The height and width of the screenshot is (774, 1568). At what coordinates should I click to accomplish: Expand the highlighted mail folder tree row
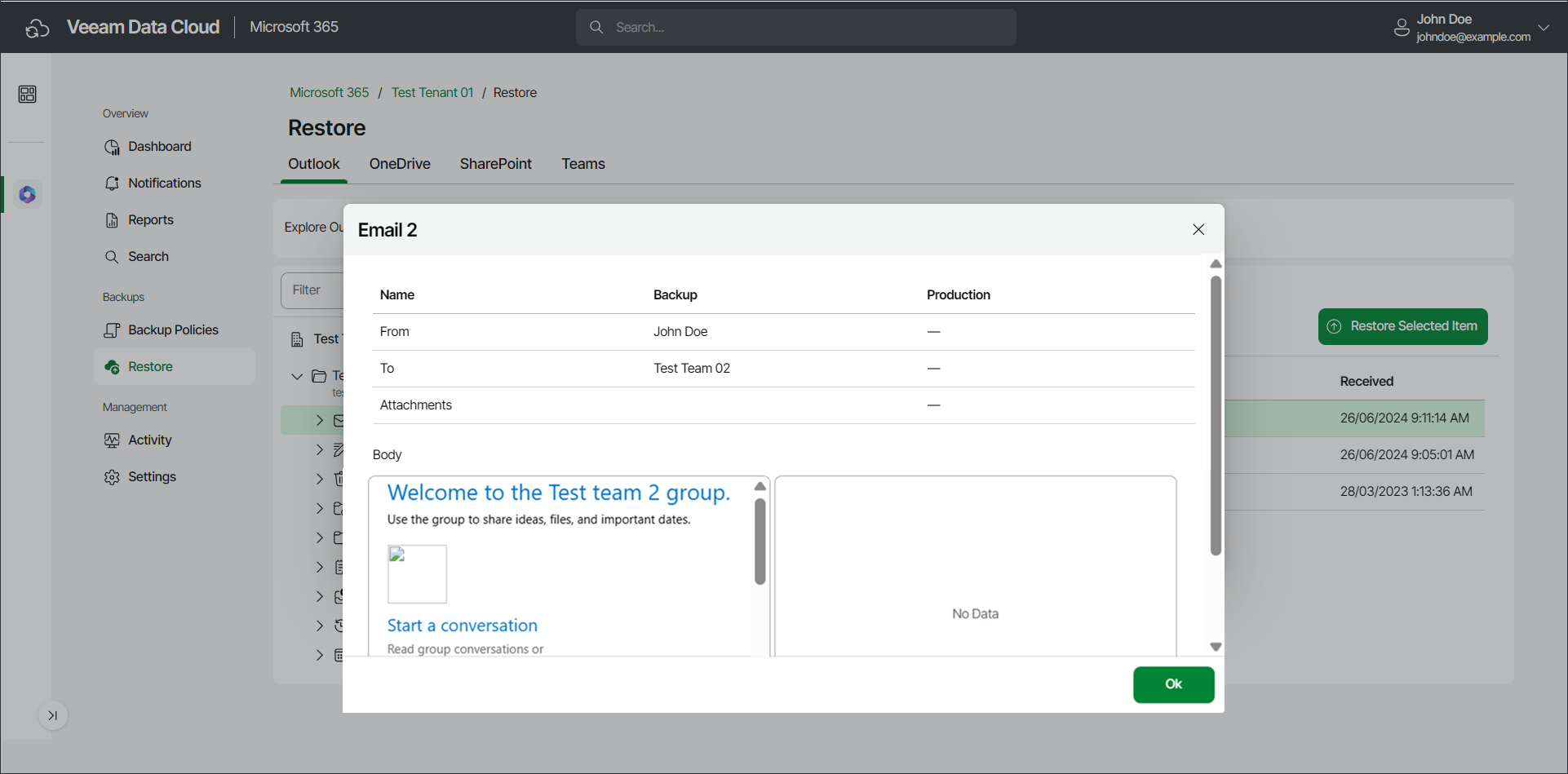[x=320, y=420]
